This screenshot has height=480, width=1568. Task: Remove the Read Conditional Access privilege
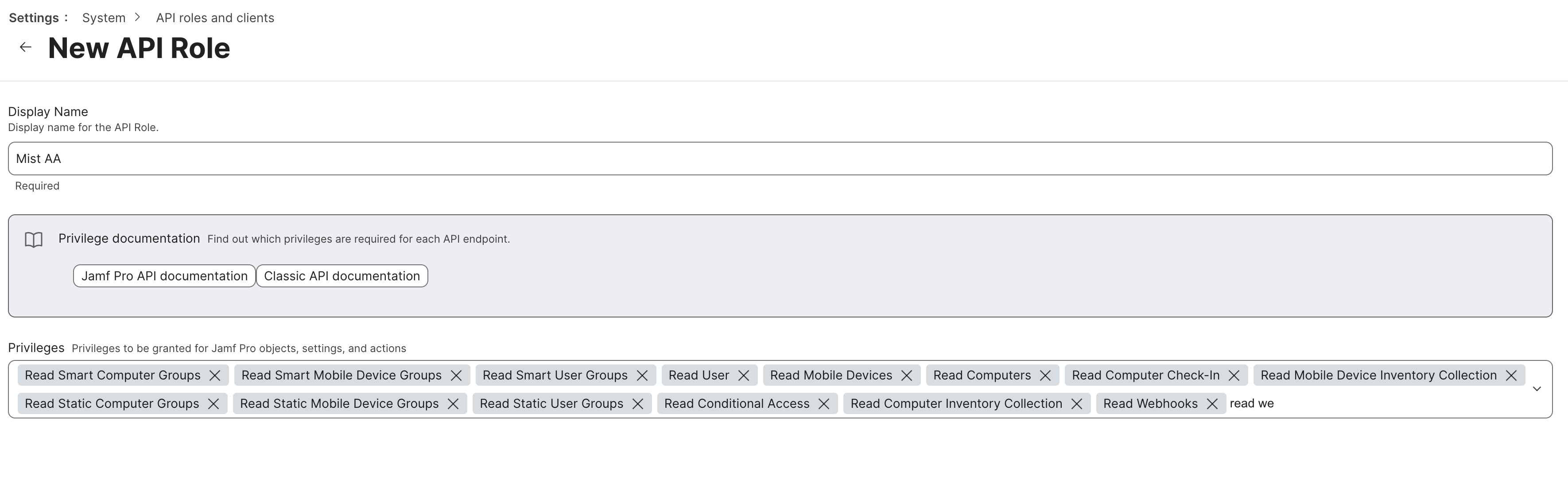click(x=823, y=404)
